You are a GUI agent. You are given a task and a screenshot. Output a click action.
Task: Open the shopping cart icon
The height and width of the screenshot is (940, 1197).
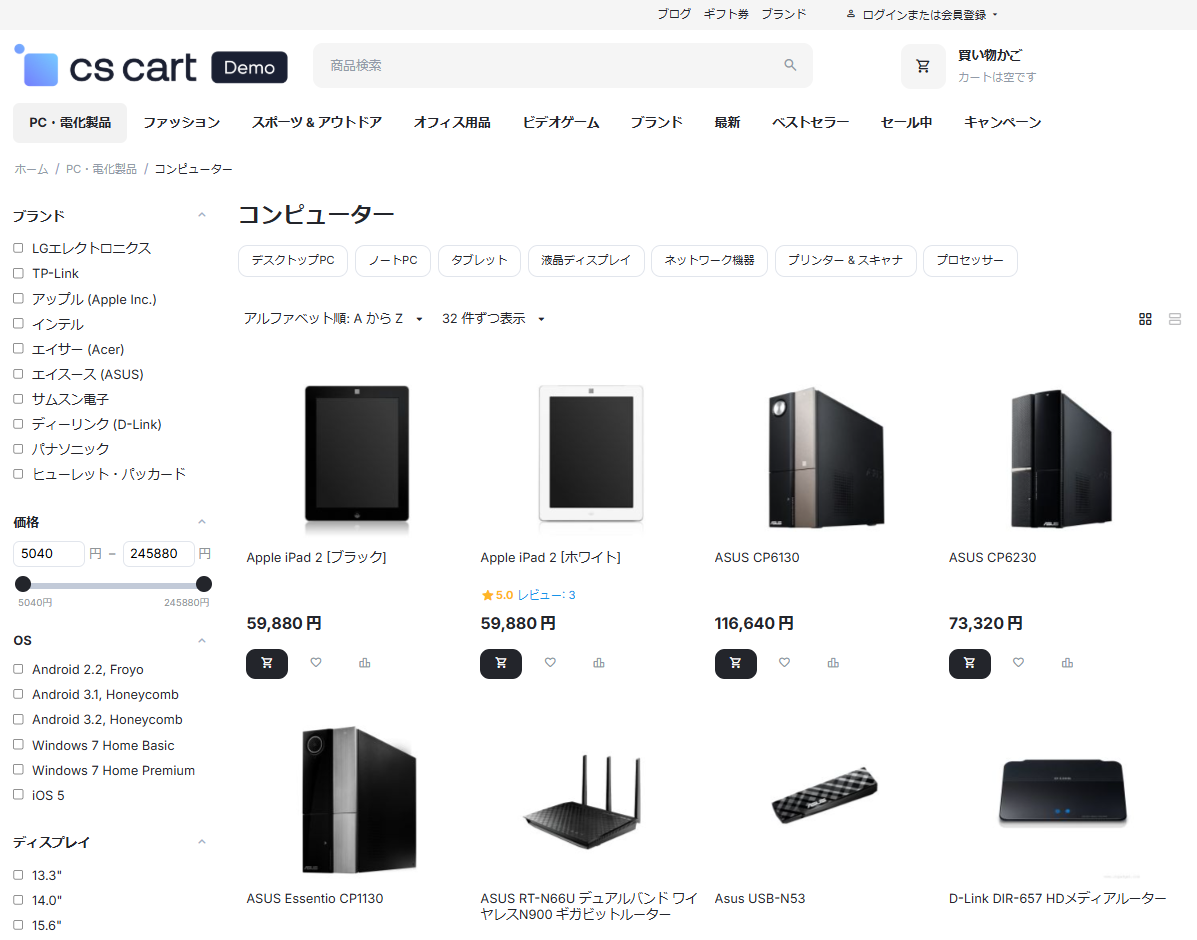coord(922,66)
